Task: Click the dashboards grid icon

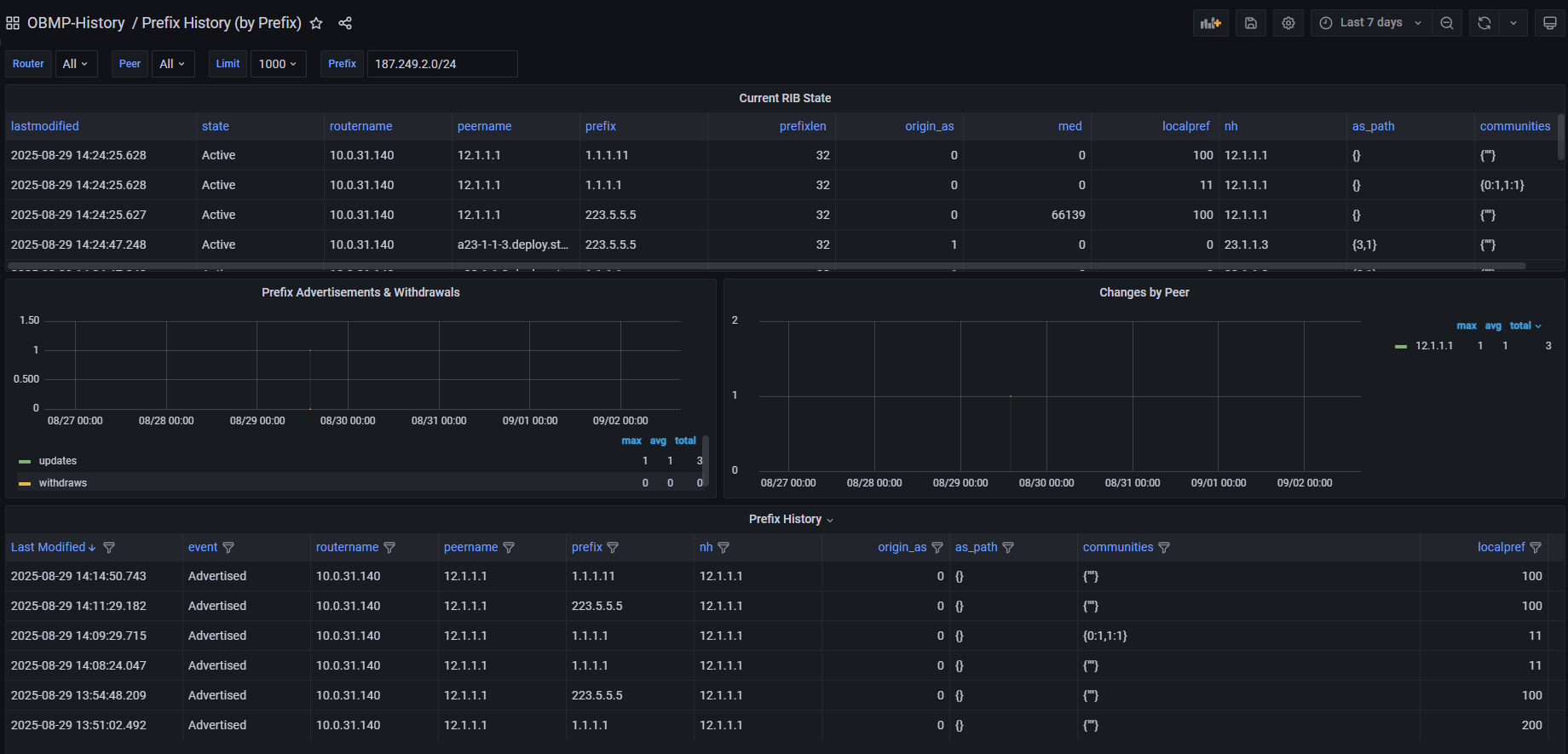Action: point(13,23)
